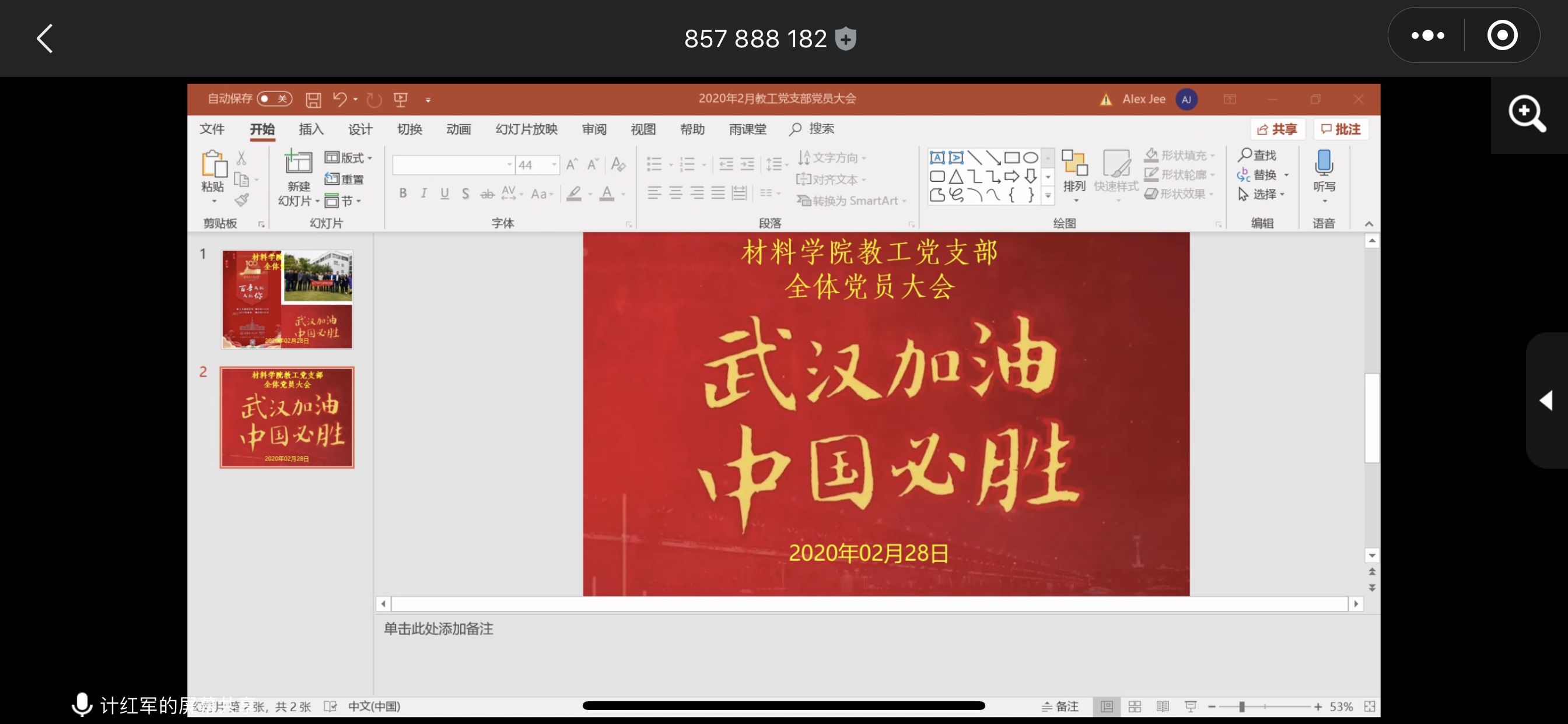1568x724 pixels.
Task: Switch to Slide Sorter view in status bar
Action: click(1135, 707)
